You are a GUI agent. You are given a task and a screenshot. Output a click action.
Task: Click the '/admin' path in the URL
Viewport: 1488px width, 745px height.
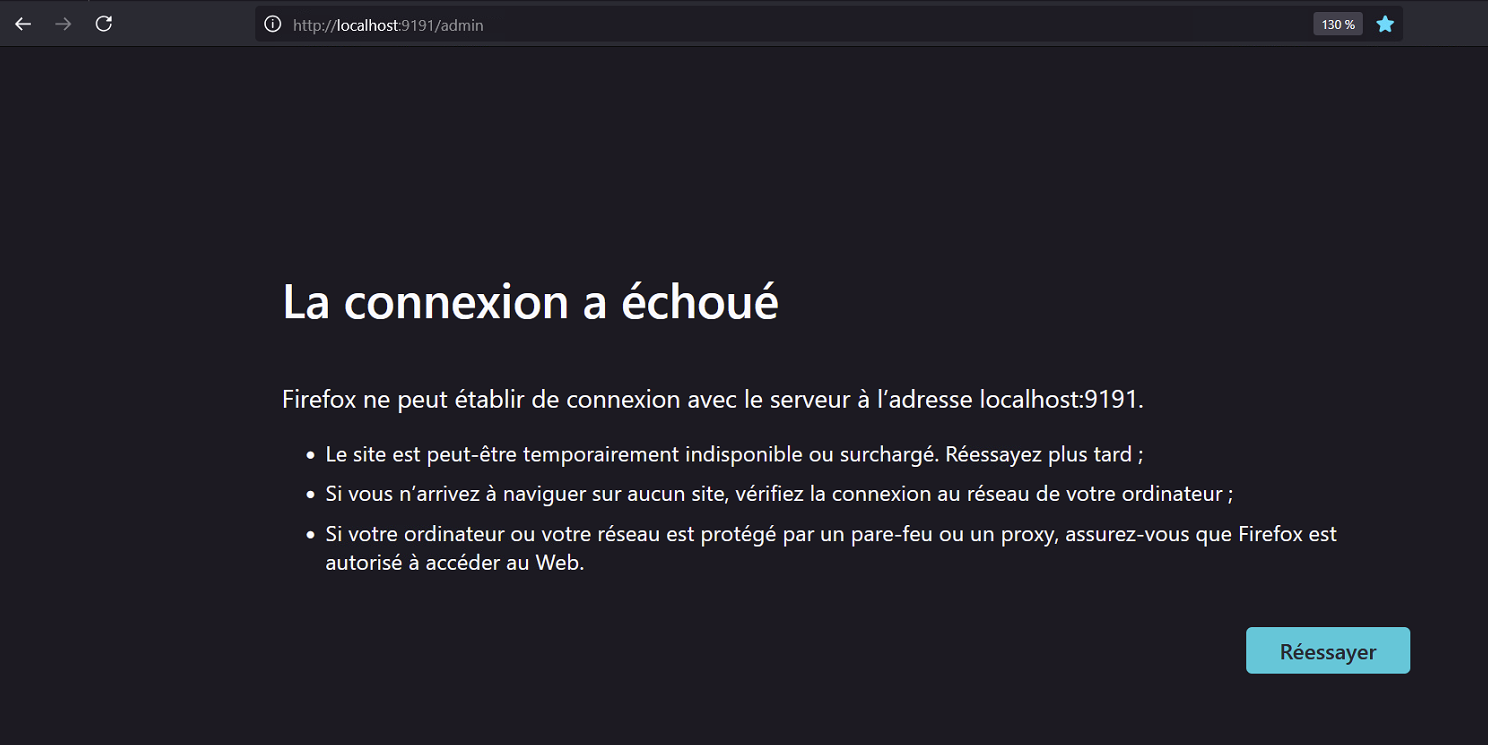462,25
